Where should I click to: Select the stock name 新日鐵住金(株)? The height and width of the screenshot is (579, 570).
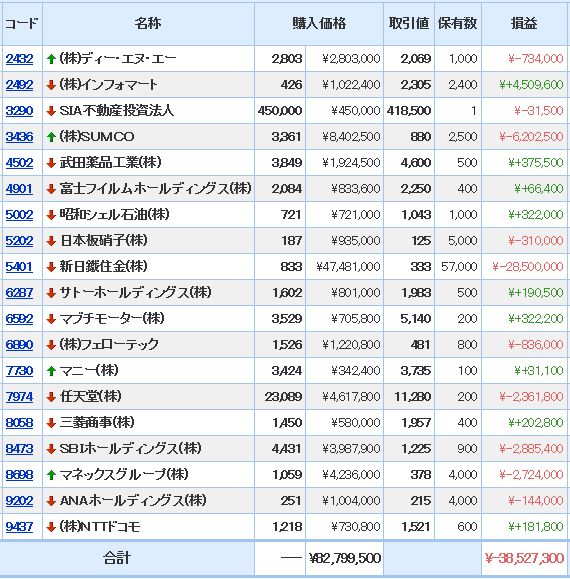pos(103,266)
